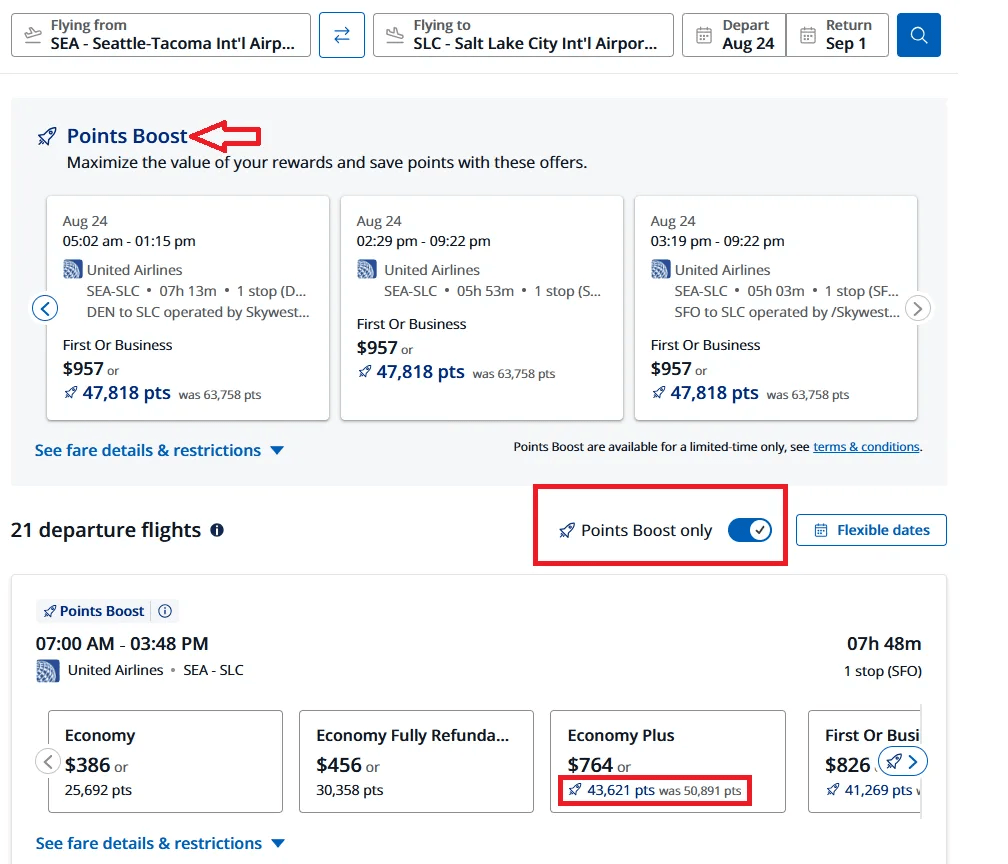Click the Points Boost badge info icon

coord(166,611)
